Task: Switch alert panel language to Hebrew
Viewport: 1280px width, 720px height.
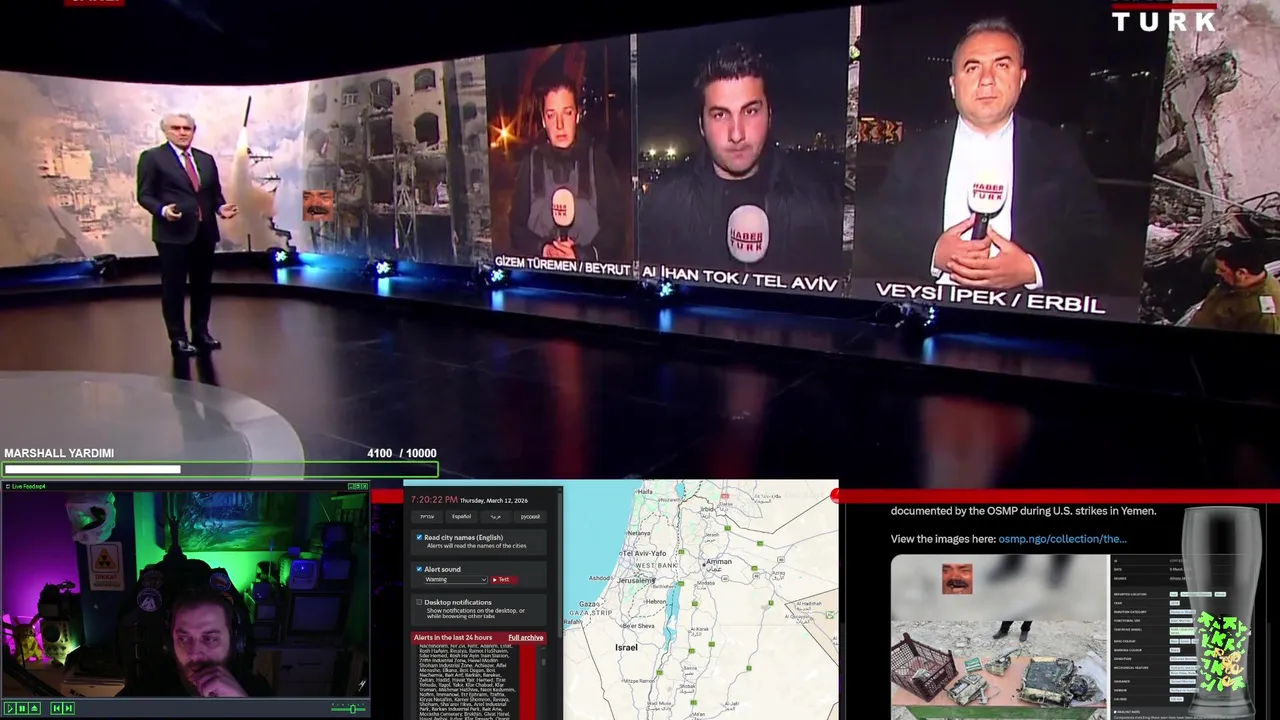Action: [427, 517]
